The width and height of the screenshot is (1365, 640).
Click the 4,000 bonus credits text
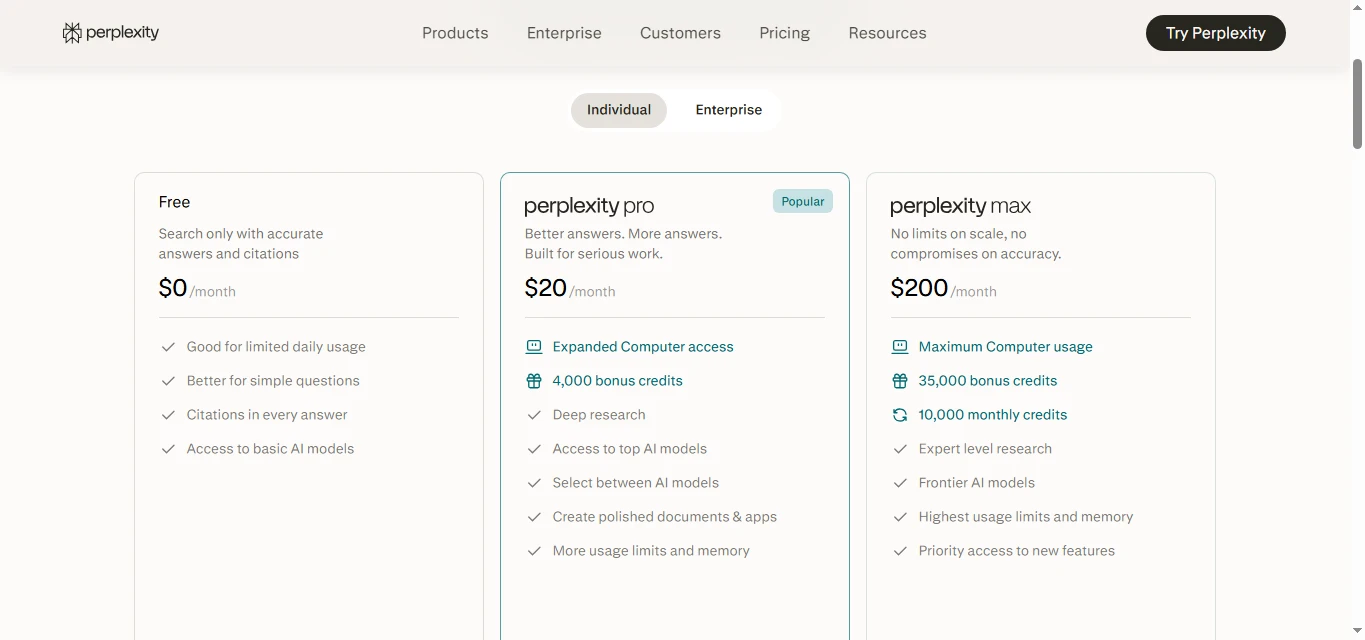618,381
